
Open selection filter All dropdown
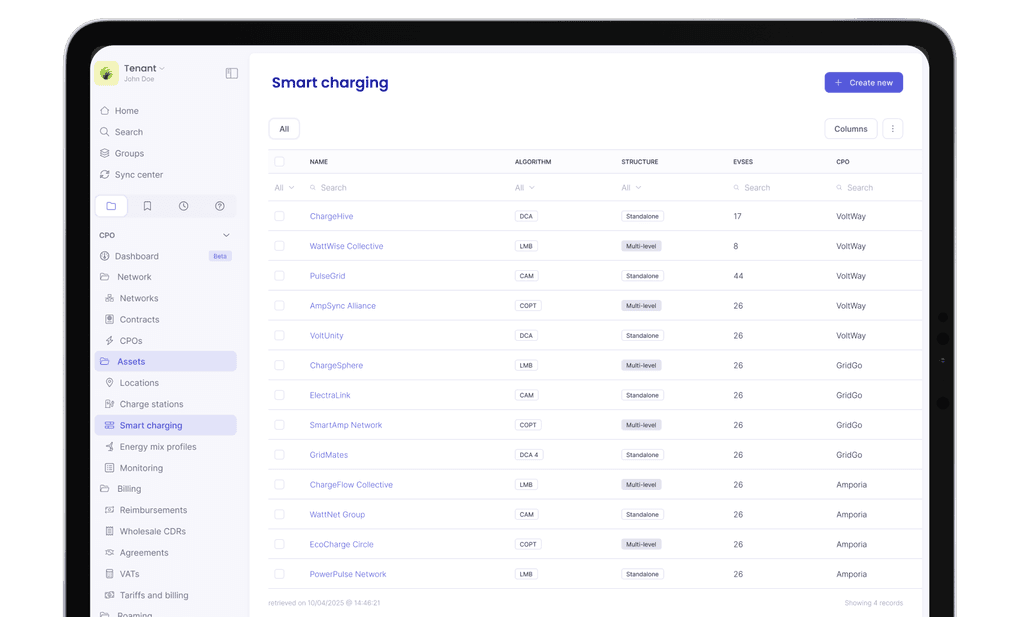(x=284, y=187)
